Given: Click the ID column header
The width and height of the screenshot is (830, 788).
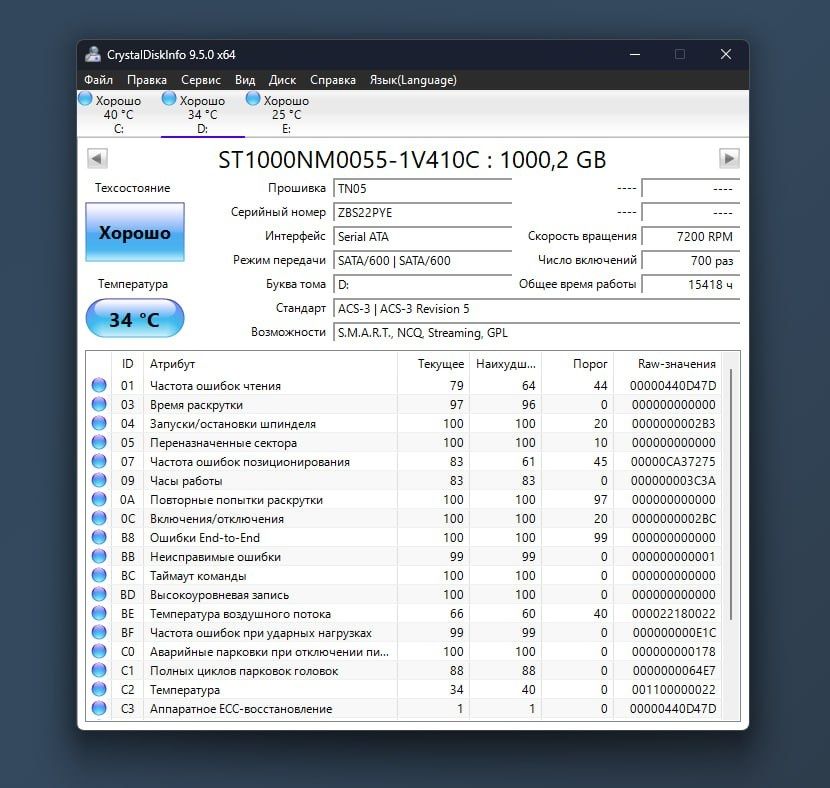Looking at the screenshot, I should coord(128,364).
